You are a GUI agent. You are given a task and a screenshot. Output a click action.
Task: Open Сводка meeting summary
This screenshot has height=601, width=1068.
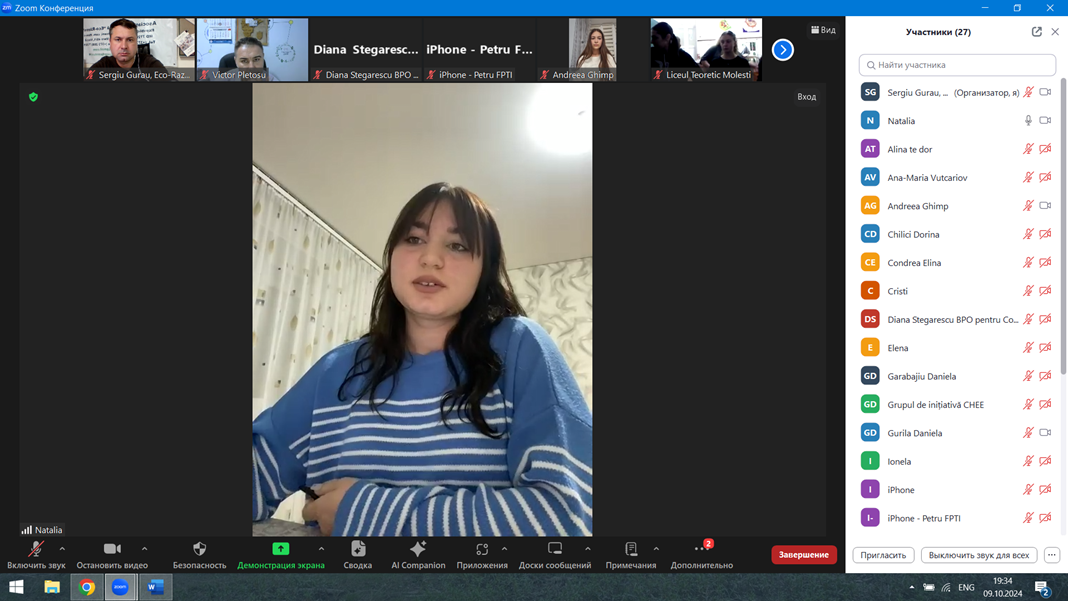tap(358, 550)
